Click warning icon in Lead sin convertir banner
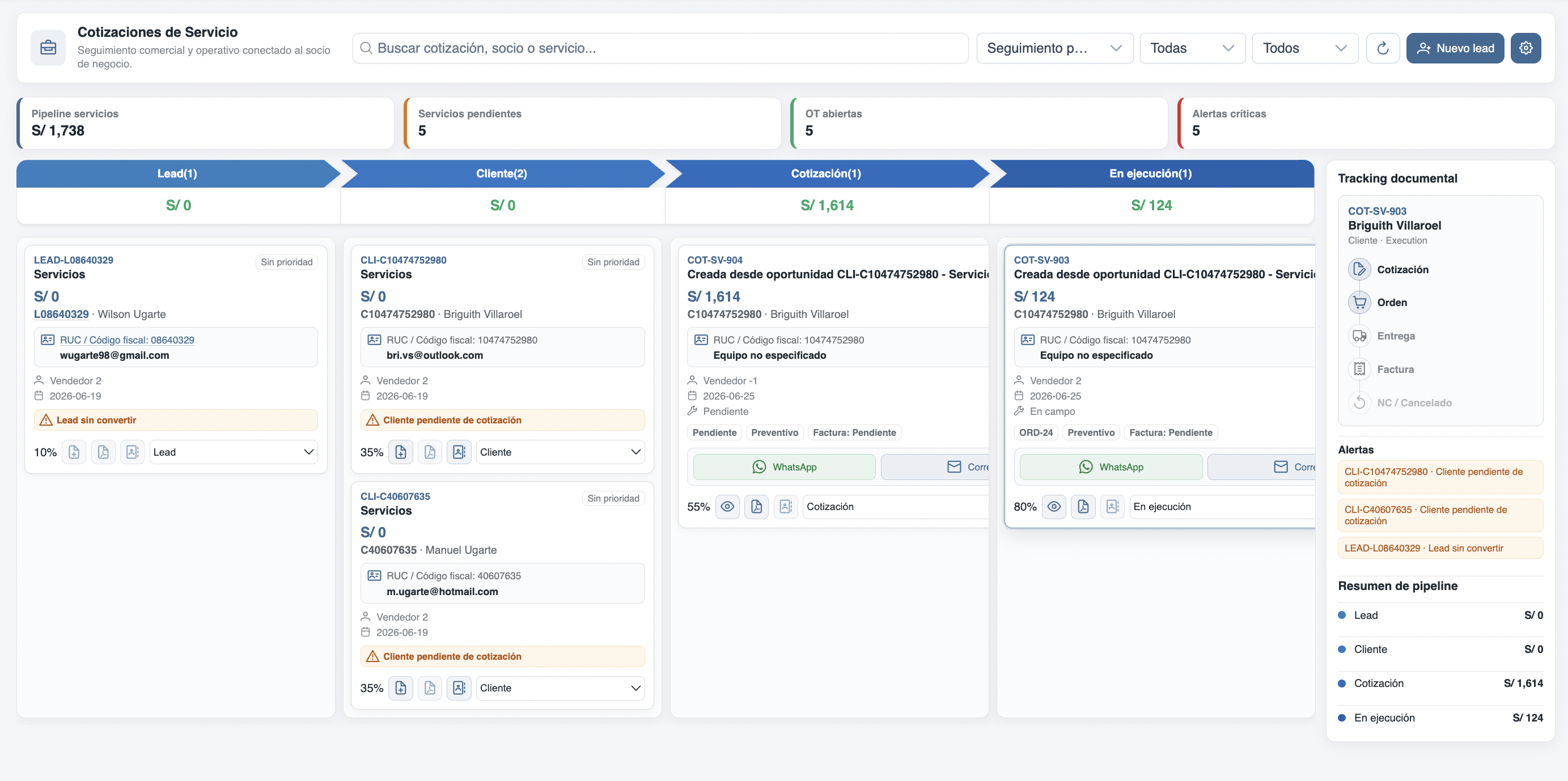 coord(46,420)
